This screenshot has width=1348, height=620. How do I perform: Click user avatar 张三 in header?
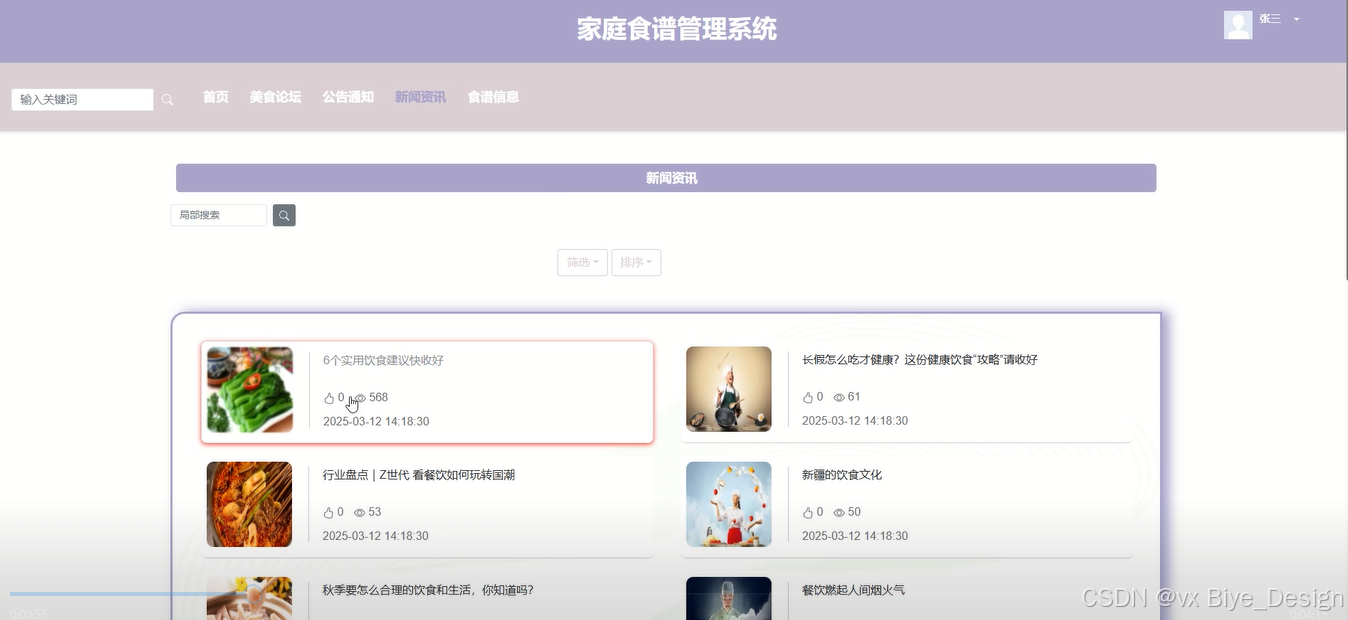[1238, 25]
